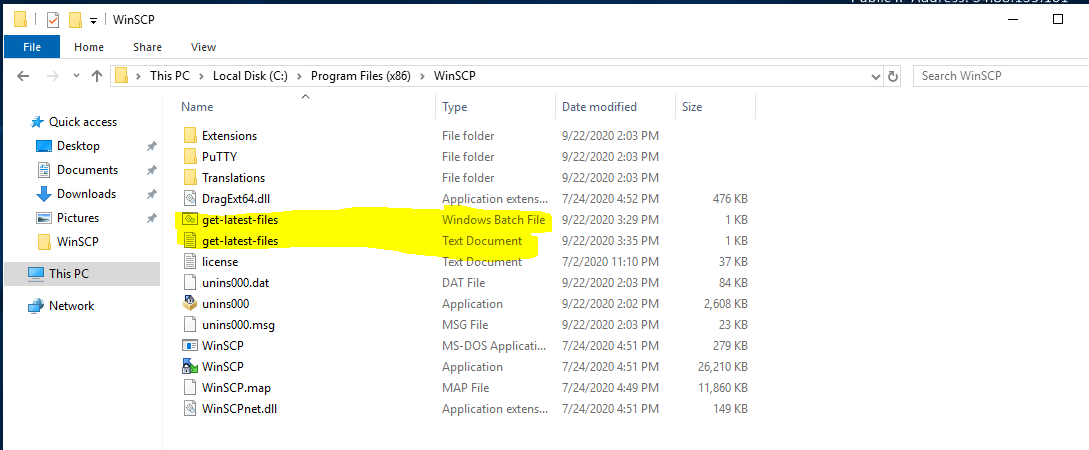This screenshot has width=1089, height=450.
Task: Go up one folder level arrow
Action: [x=97, y=76]
